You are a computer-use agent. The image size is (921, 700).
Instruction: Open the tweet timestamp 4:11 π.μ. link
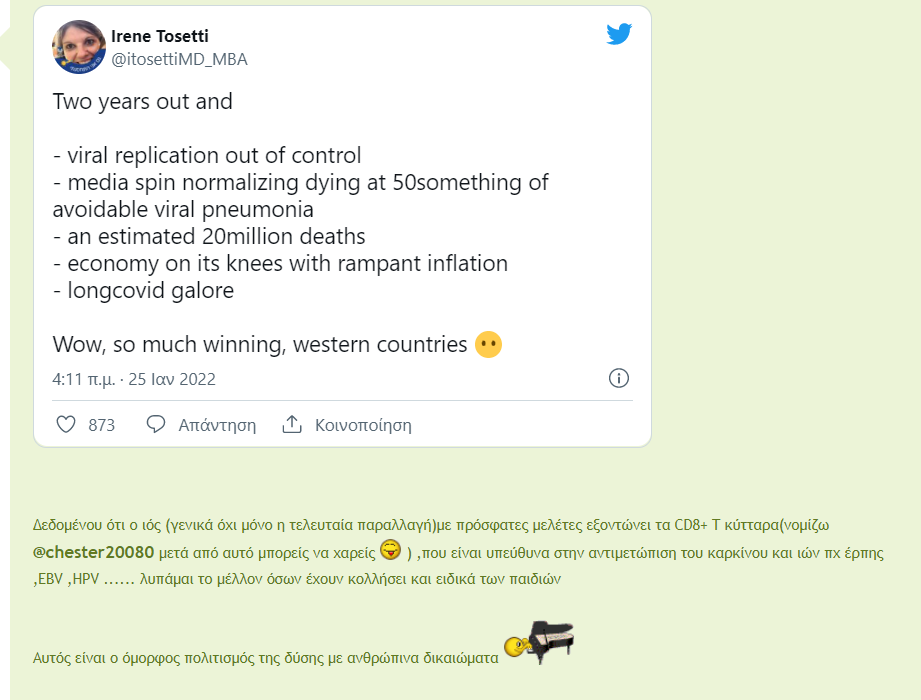tap(134, 379)
